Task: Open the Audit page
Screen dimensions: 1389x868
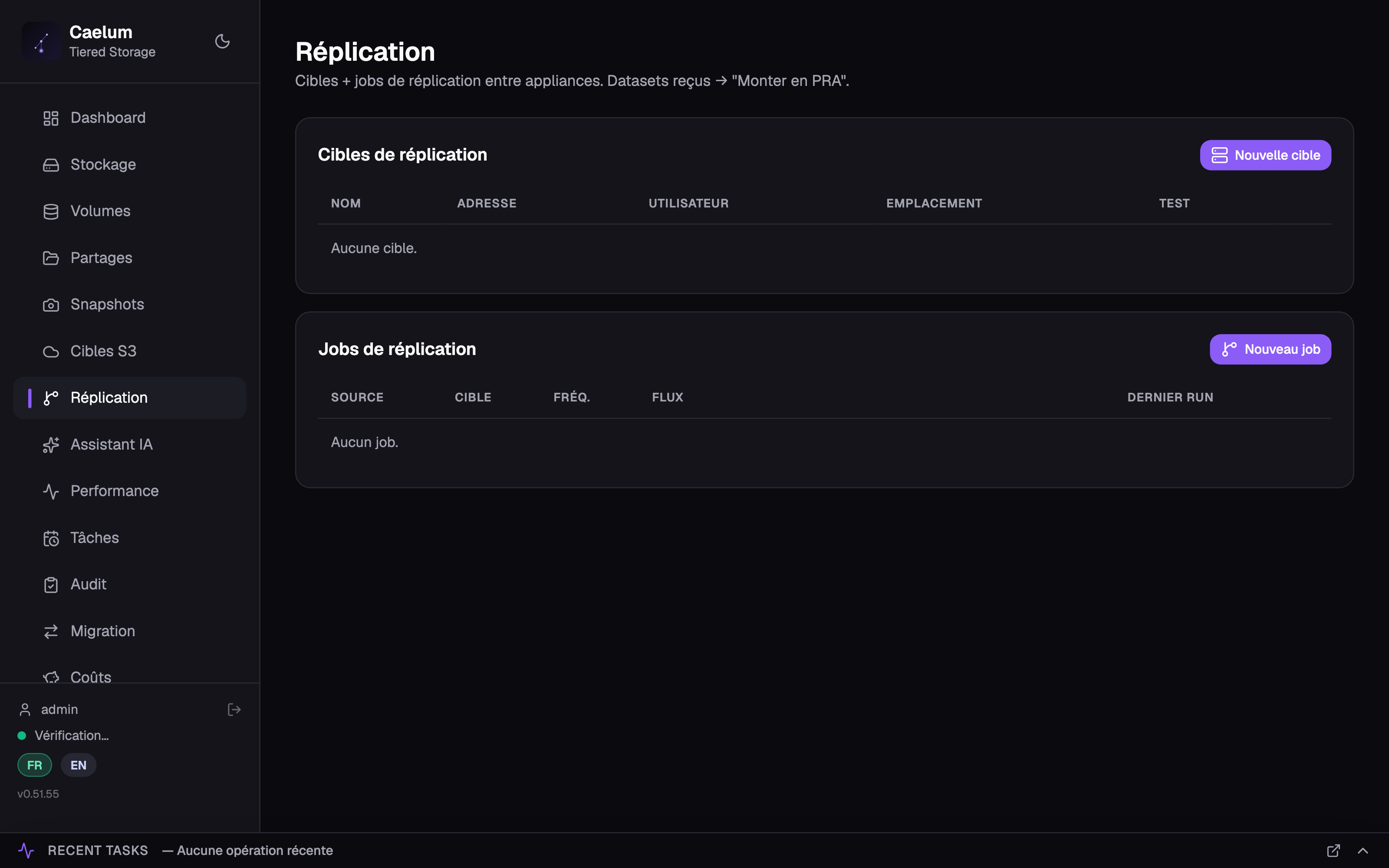Action: (130, 584)
